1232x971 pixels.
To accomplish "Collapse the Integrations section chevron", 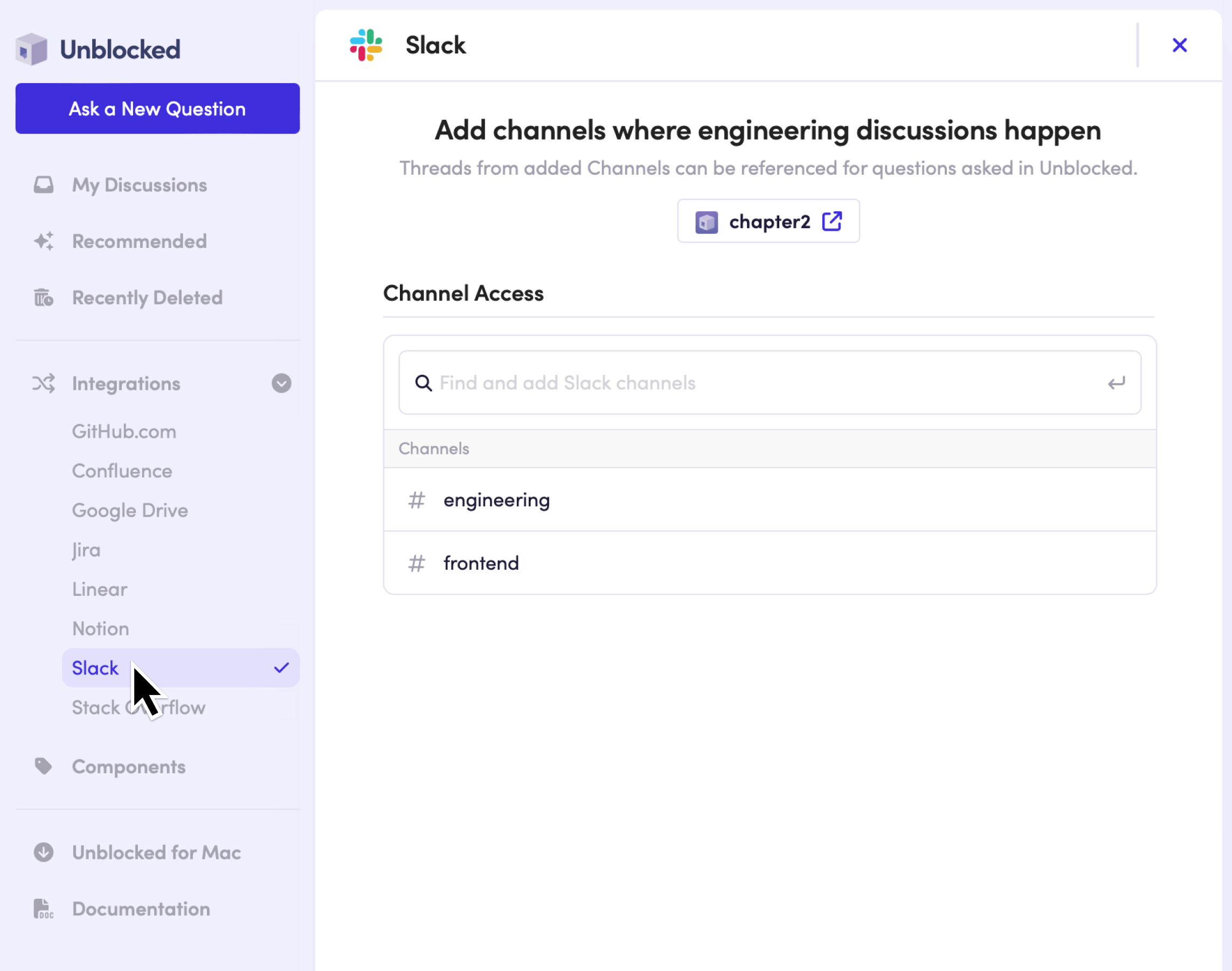I will coord(281,383).
